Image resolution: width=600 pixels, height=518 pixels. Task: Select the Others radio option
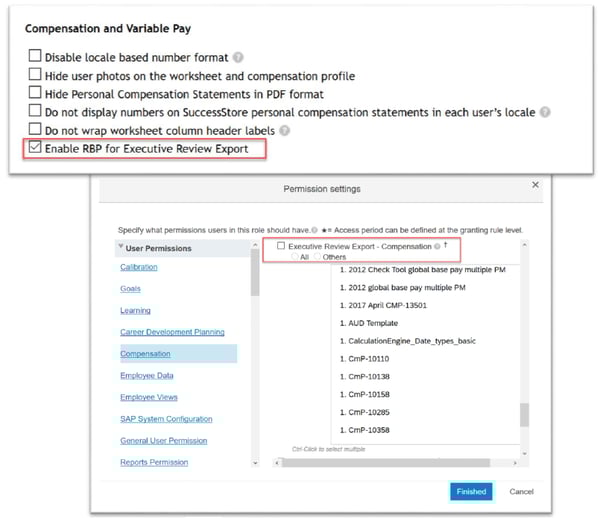[317, 257]
